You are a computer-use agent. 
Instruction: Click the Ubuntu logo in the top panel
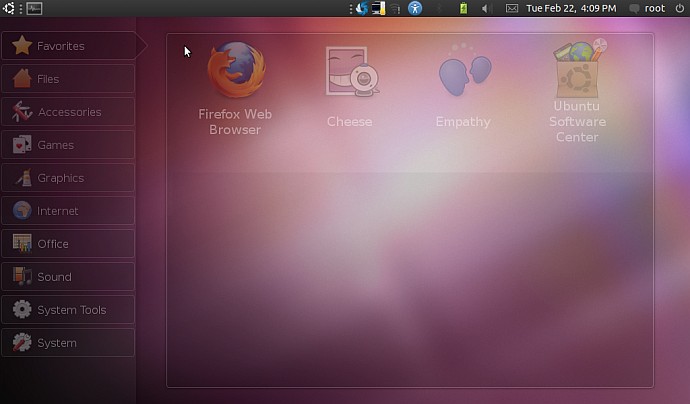click(9, 8)
